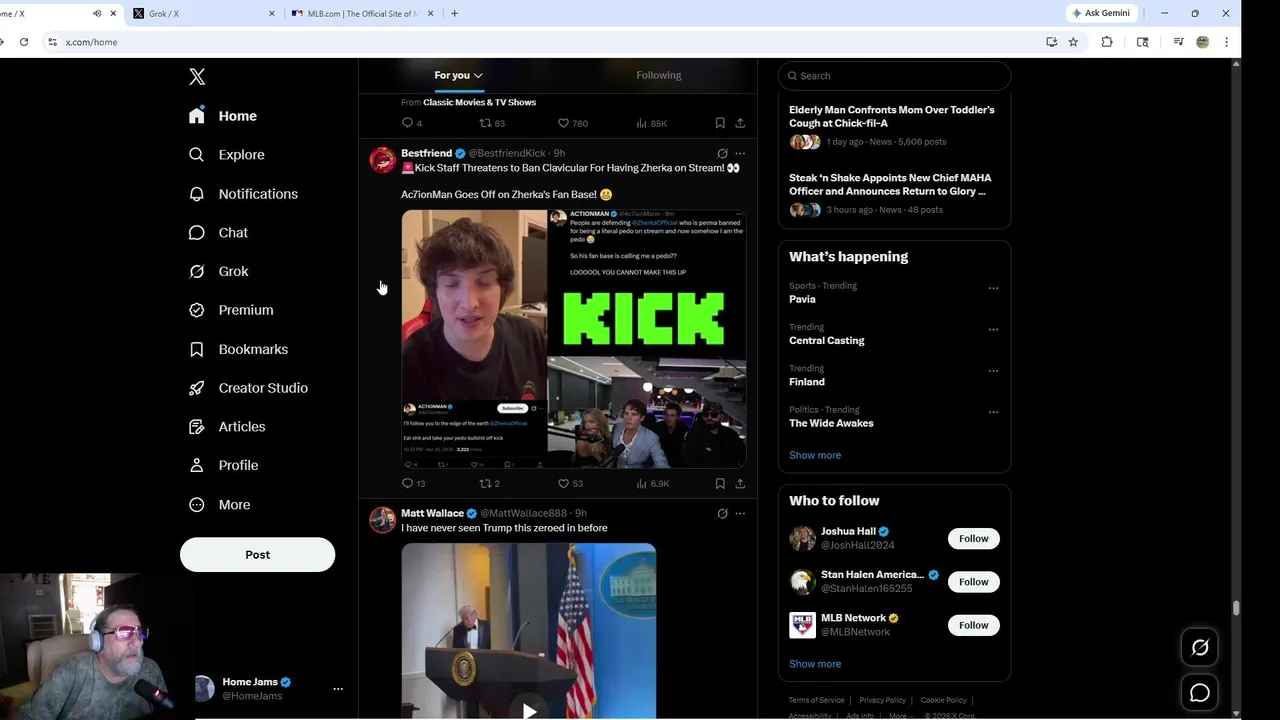
Task: Open Home Jams account menu dots
Action: pos(338,689)
